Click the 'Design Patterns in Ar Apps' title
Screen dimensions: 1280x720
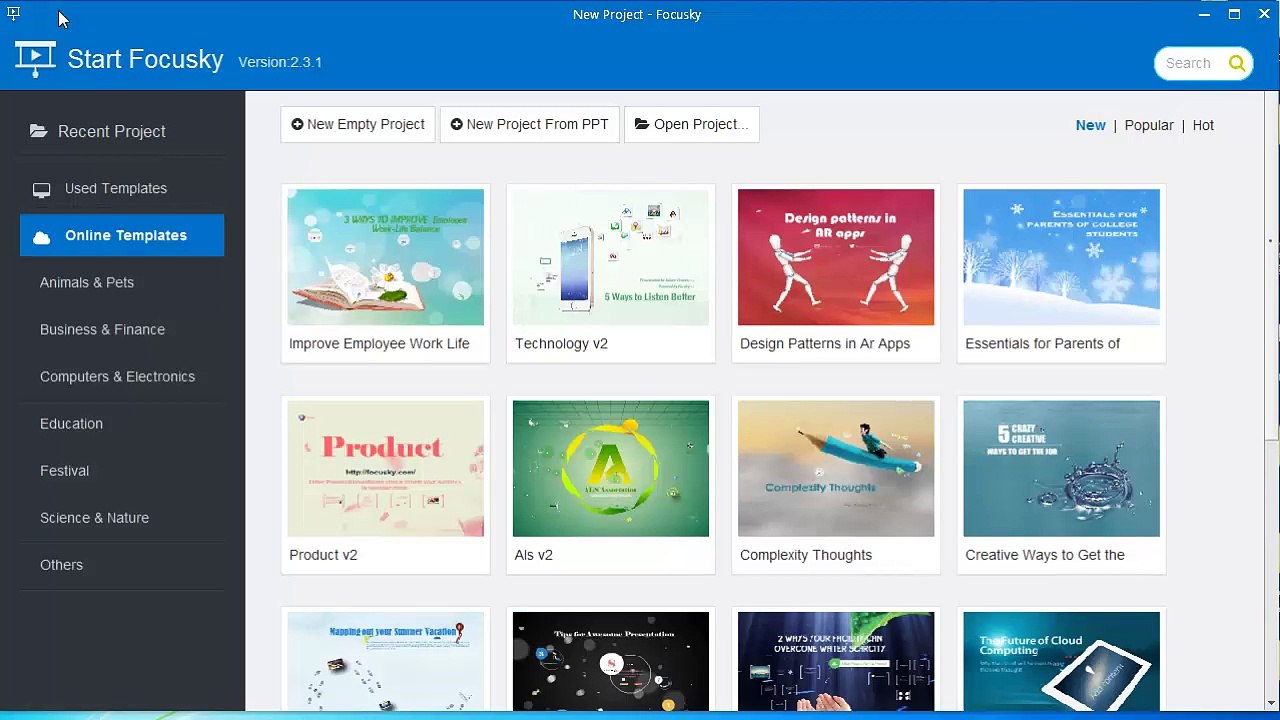pos(825,343)
